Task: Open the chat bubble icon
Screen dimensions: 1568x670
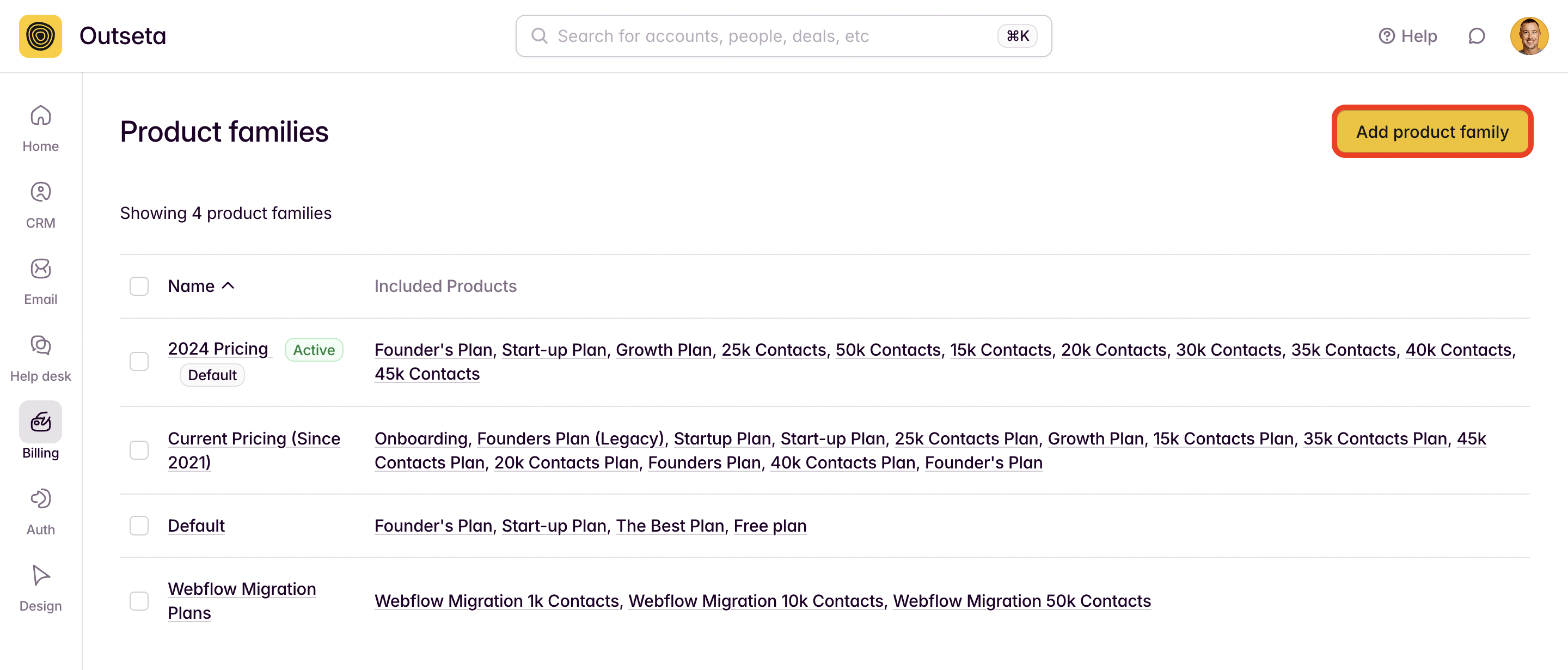Action: (1476, 36)
